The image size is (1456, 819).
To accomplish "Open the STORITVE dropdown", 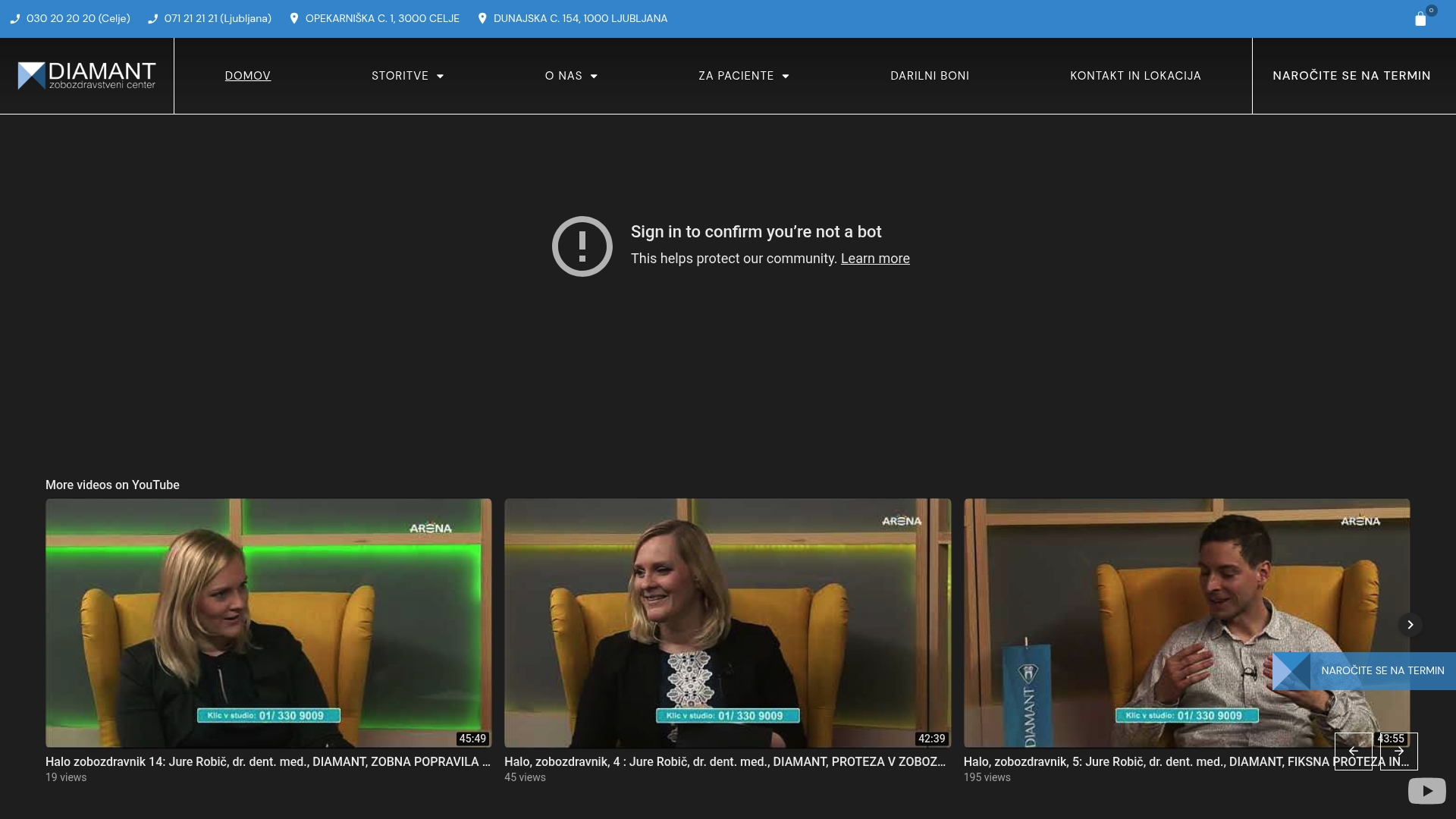I will pos(407,76).
